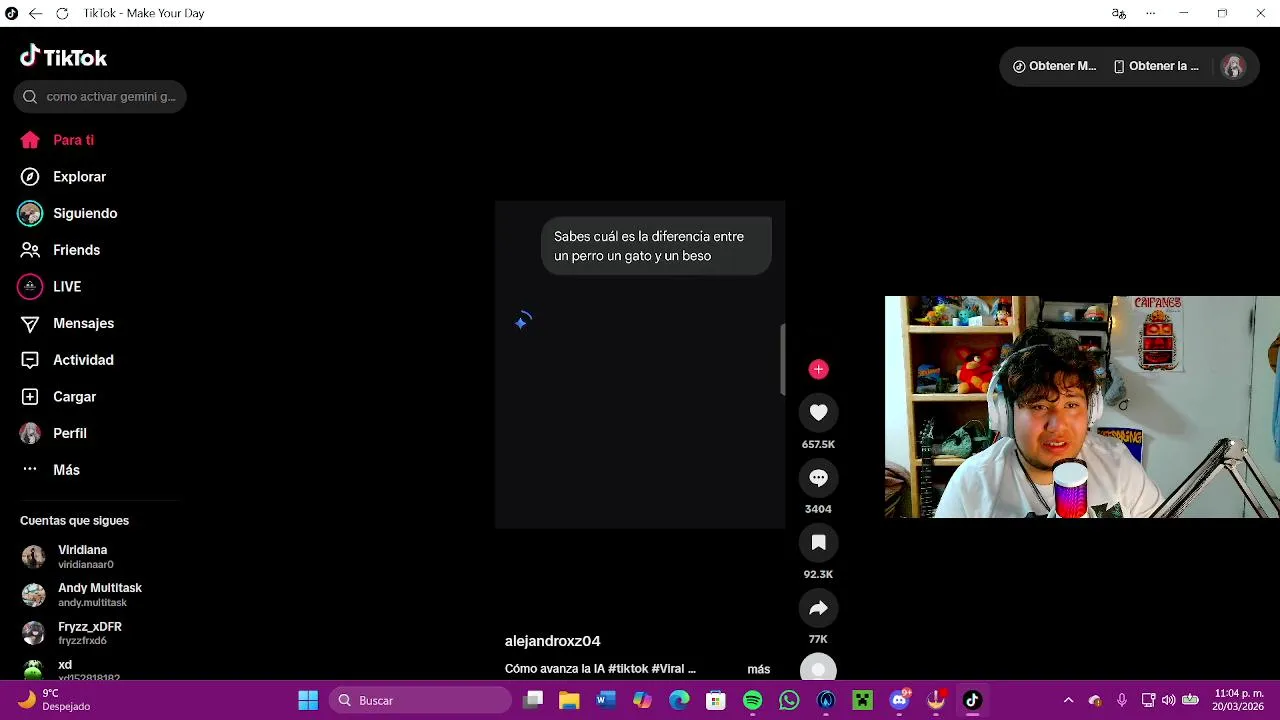Click the feed scrollbar beside the video
The width and height of the screenshot is (1280, 720).
pyautogui.click(x=782, y=360)
